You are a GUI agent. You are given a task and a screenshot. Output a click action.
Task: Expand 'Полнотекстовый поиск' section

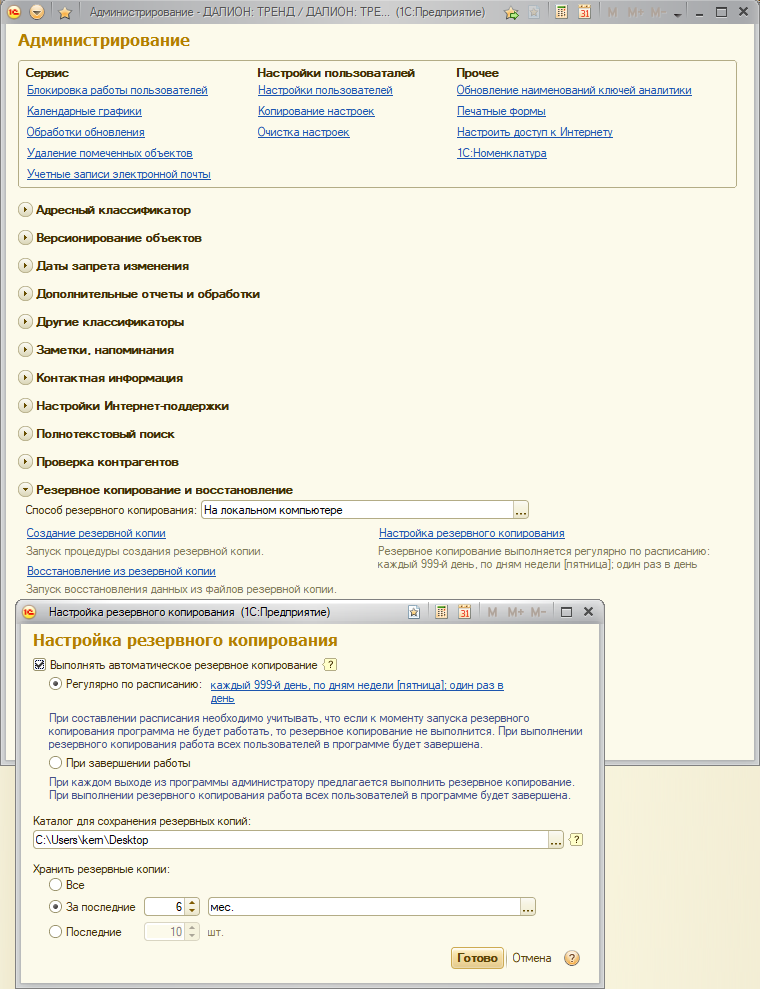25,433
